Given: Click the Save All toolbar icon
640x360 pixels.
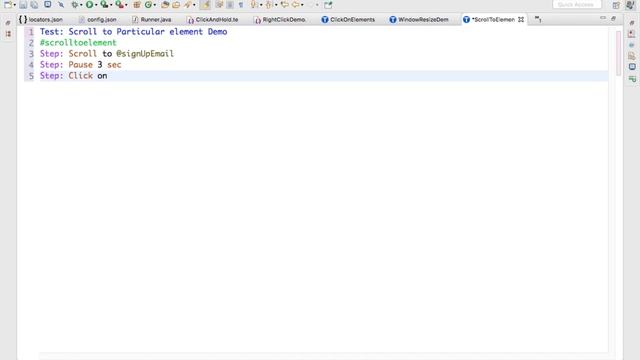Looking at the screenshot, I should (34, 4).
